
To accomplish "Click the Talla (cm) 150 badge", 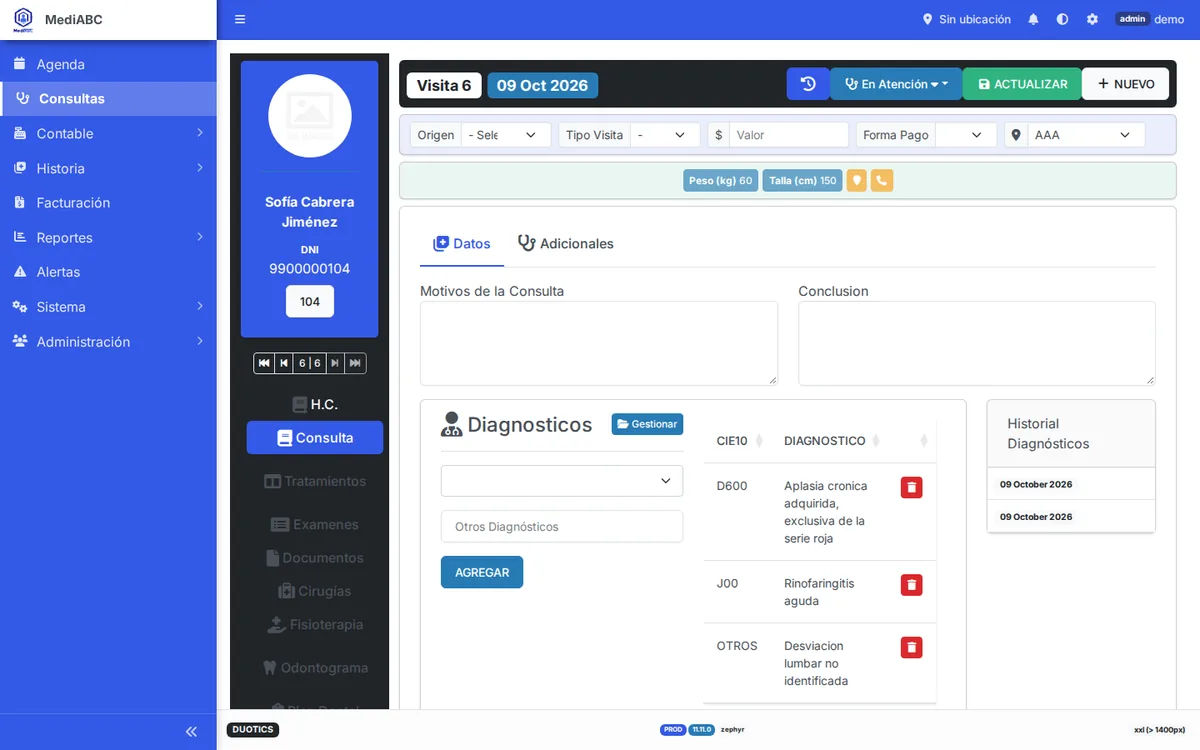I will click(x=802, y=181).
